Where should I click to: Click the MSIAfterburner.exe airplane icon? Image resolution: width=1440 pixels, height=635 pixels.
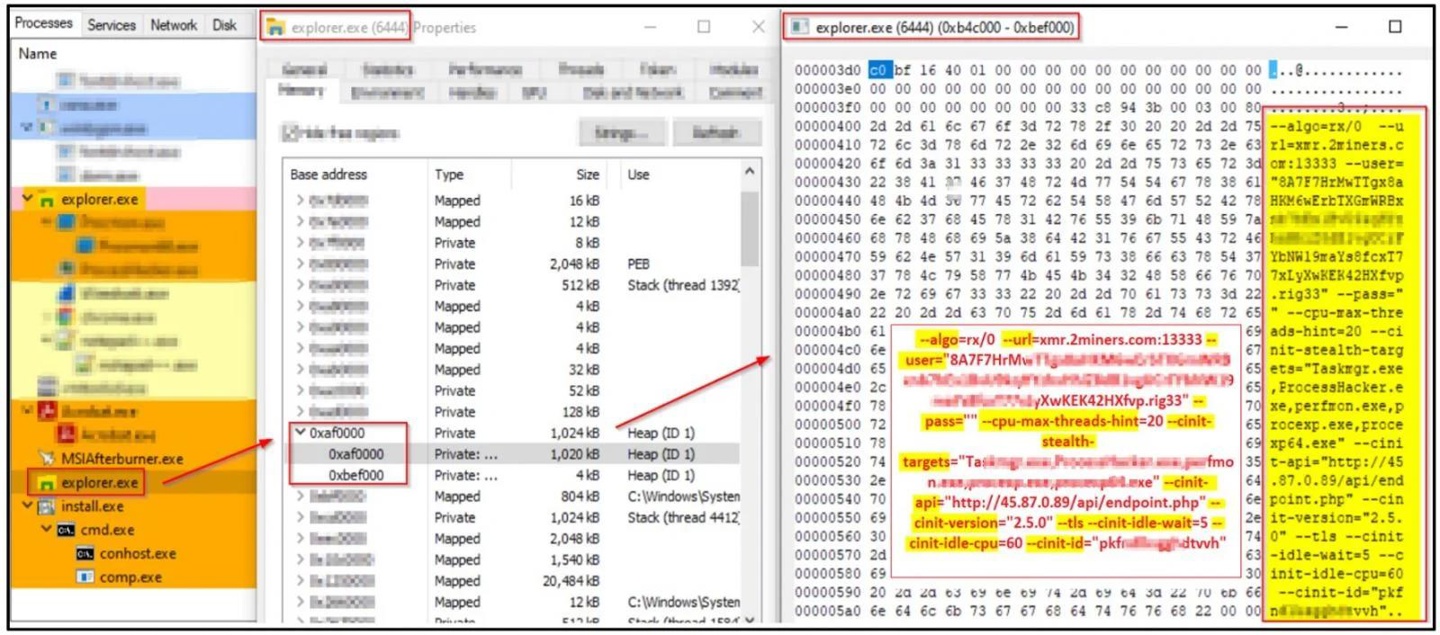tap(47, 459)
